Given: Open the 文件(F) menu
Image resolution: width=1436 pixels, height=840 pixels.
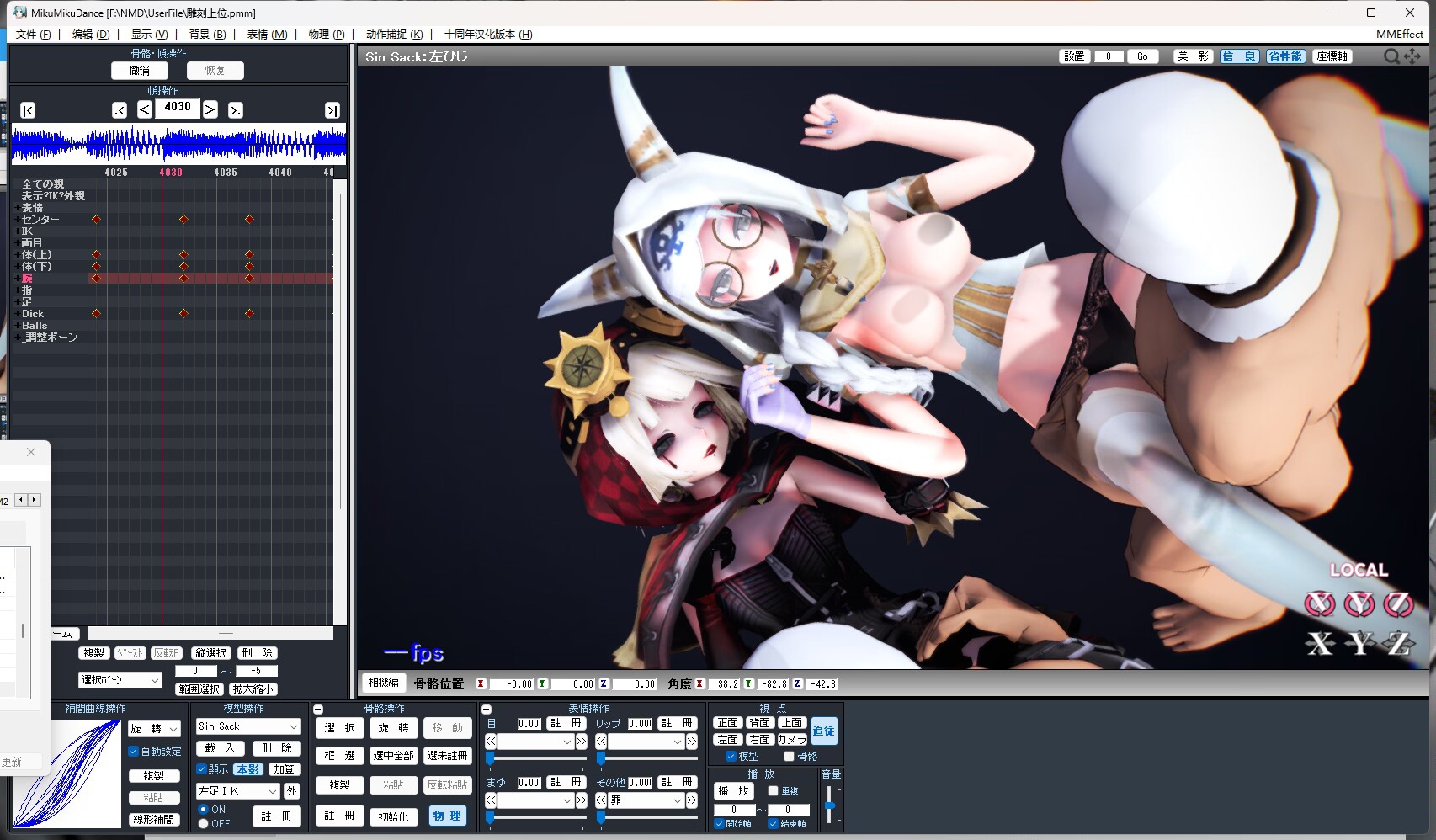Looking at the screenshot, I should coord(33,35).
